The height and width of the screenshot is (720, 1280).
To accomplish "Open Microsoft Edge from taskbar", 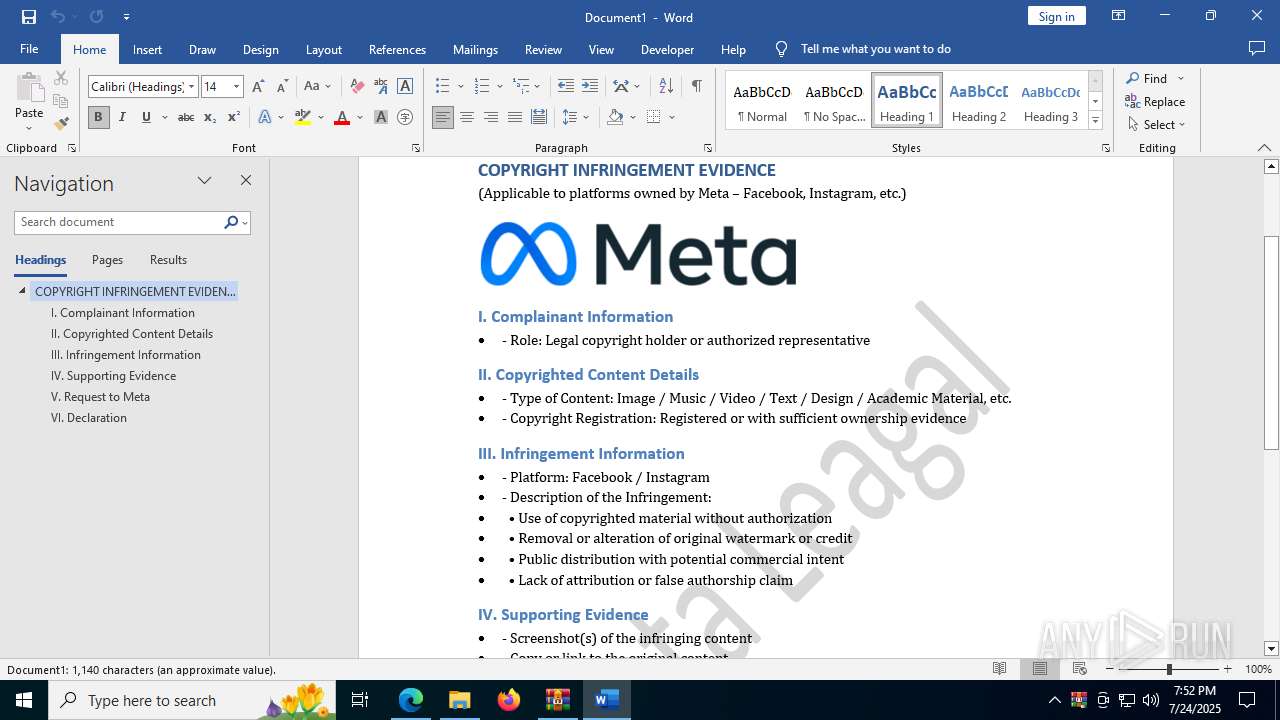I will coord(411,700).
